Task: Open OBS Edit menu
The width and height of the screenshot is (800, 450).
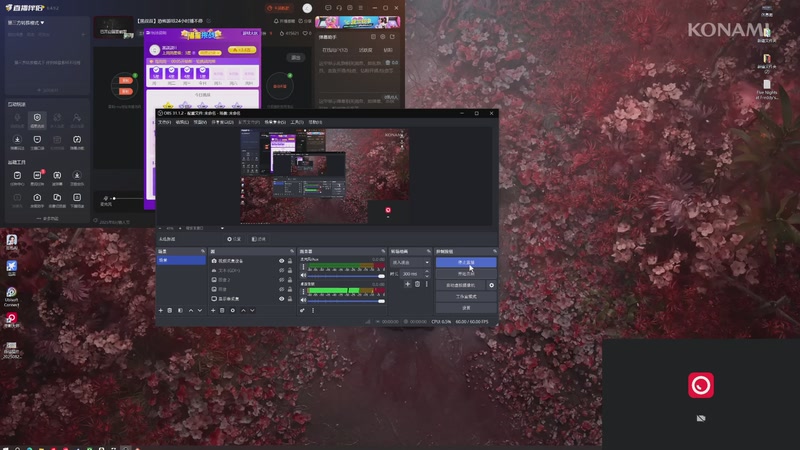Action: point(182,122)
